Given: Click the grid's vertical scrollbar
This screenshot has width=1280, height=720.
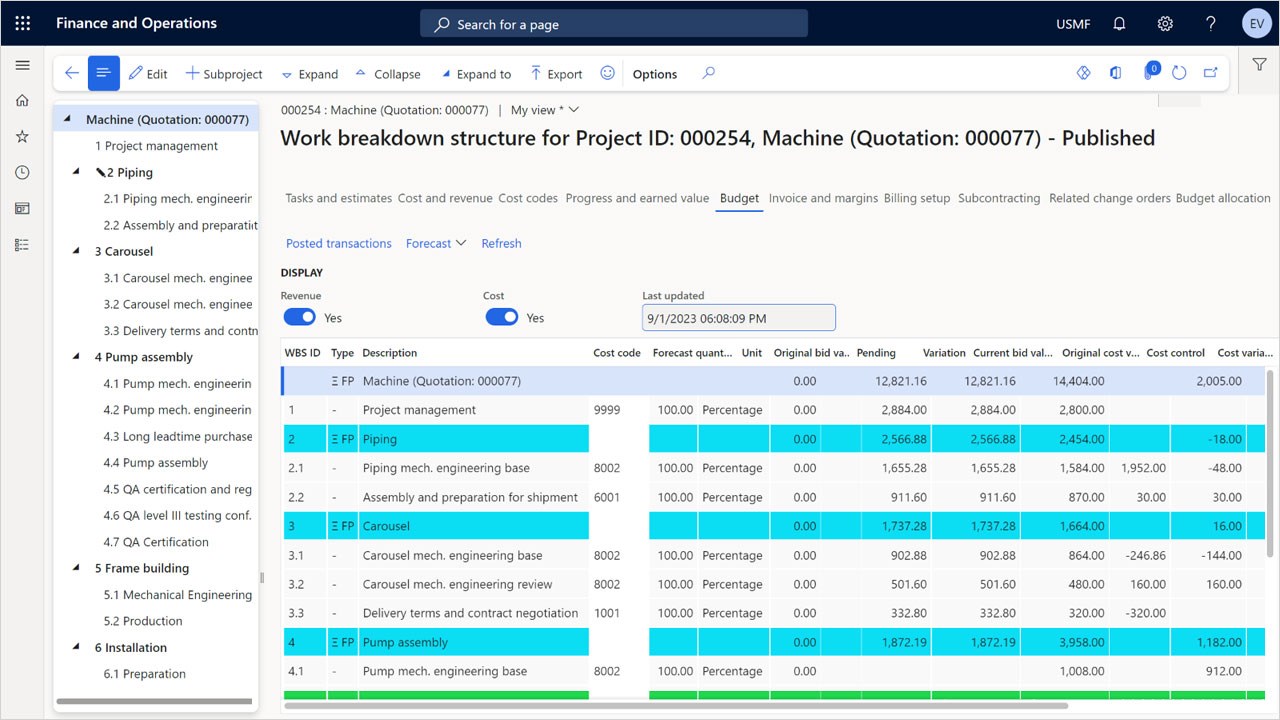Looking at the screenshot, I should [1272, 463].
